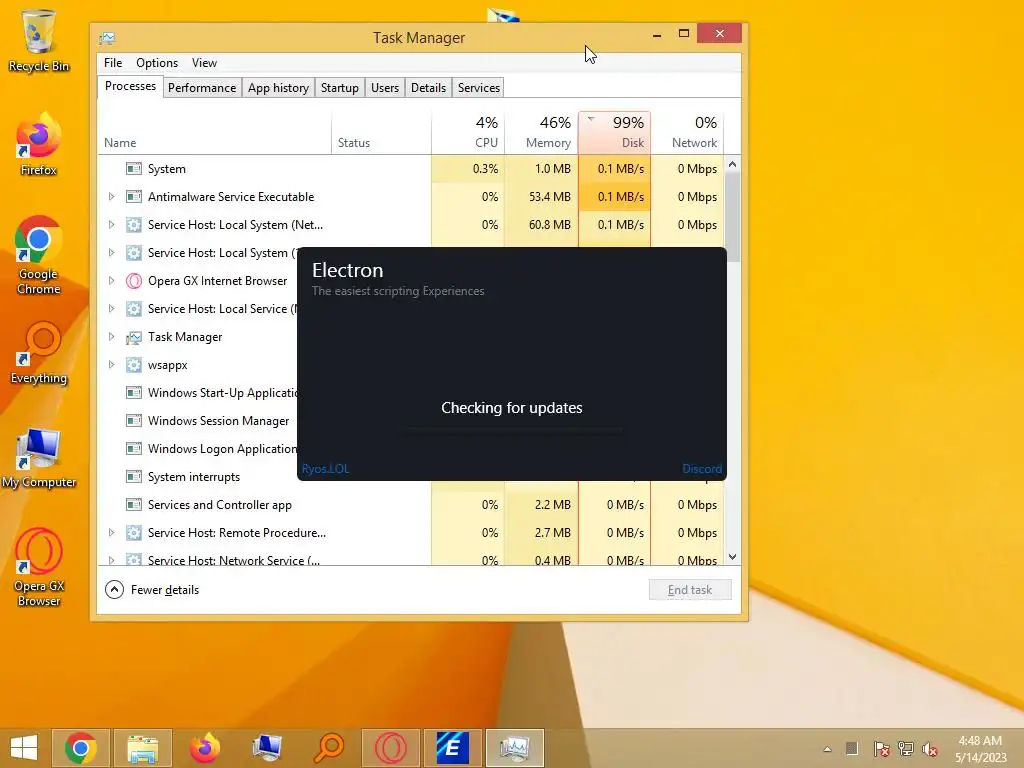Select Windows Logon Application row
The image size is (1024, 768).
point(198,449)
